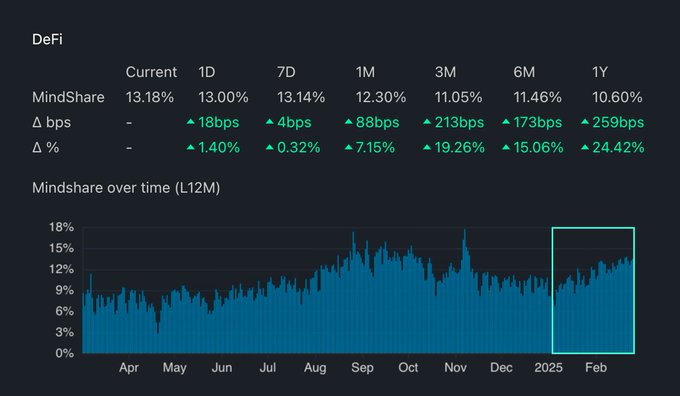The height and width of the screenshot is (396, 680).
Task: Click the 259bps change value
Action: [x=618, y=122]
